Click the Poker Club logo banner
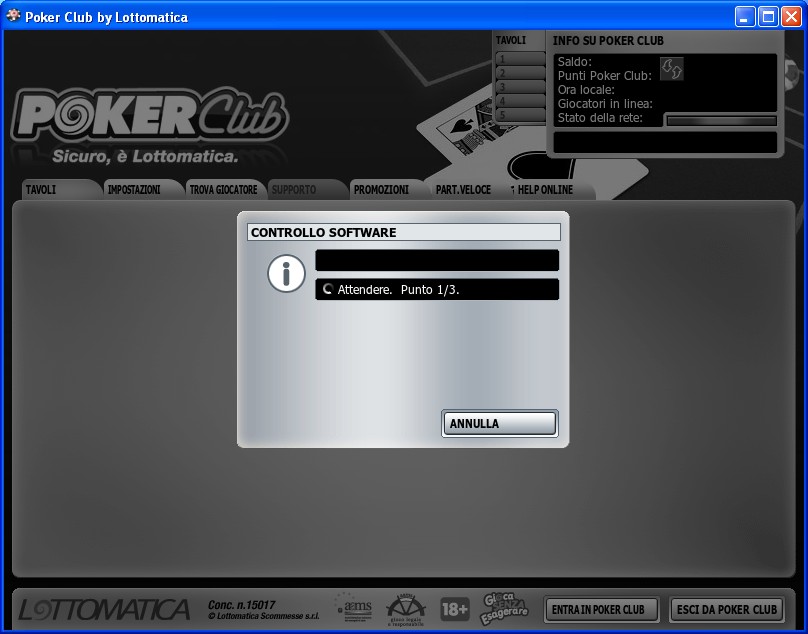 [150, 125]
